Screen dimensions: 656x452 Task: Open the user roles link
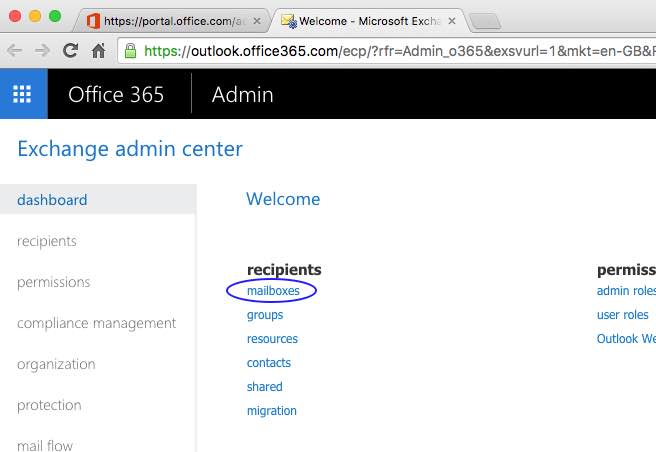point(623,315)
